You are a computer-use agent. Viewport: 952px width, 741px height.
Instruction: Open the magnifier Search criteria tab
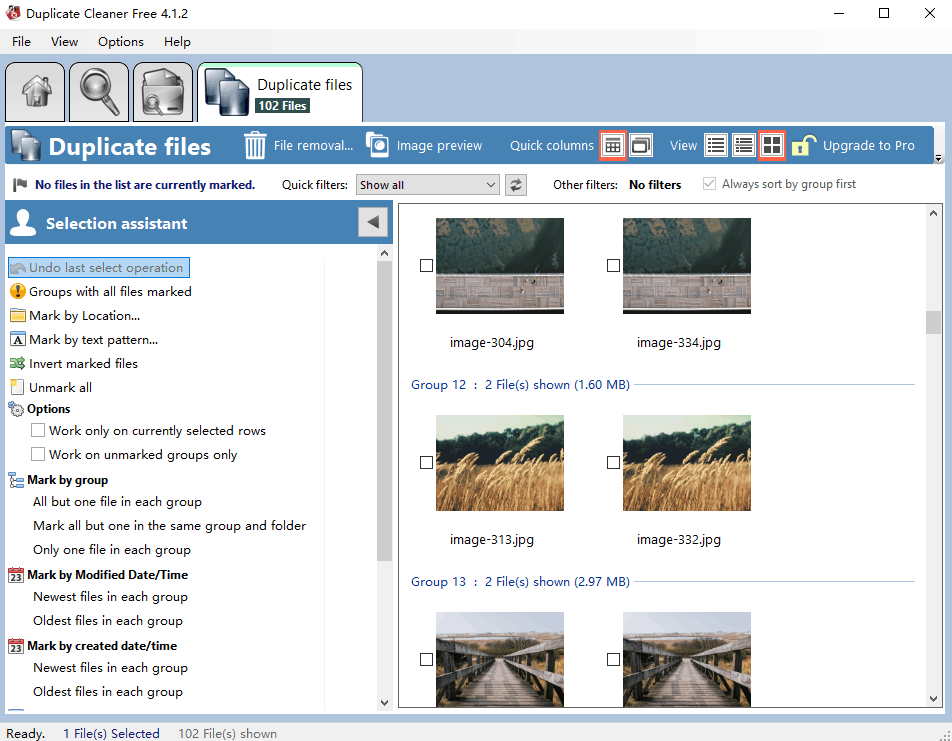[99, 92]
